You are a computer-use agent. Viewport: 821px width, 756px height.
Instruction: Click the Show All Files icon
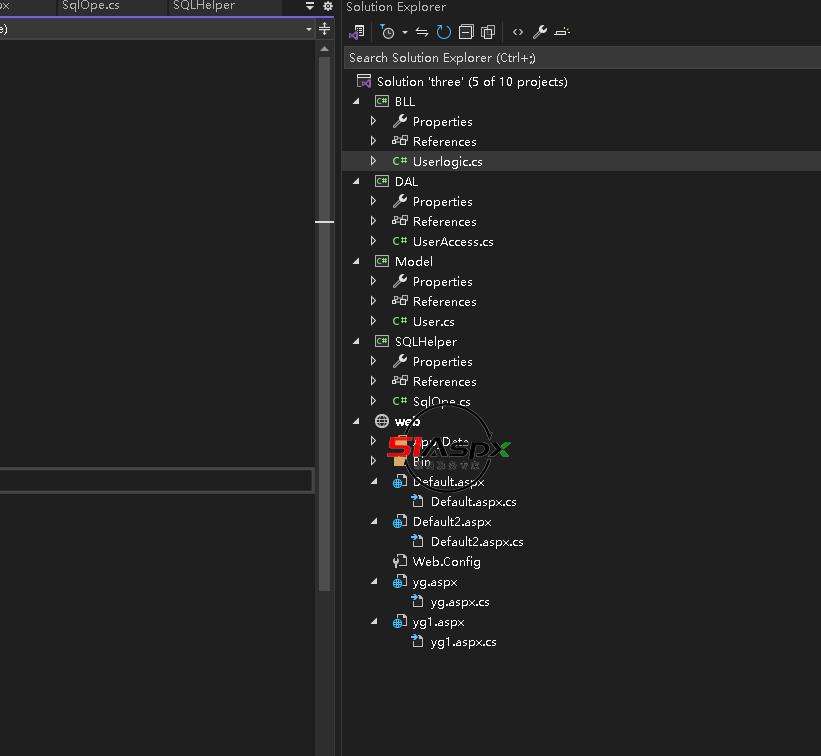coord(488,32)
